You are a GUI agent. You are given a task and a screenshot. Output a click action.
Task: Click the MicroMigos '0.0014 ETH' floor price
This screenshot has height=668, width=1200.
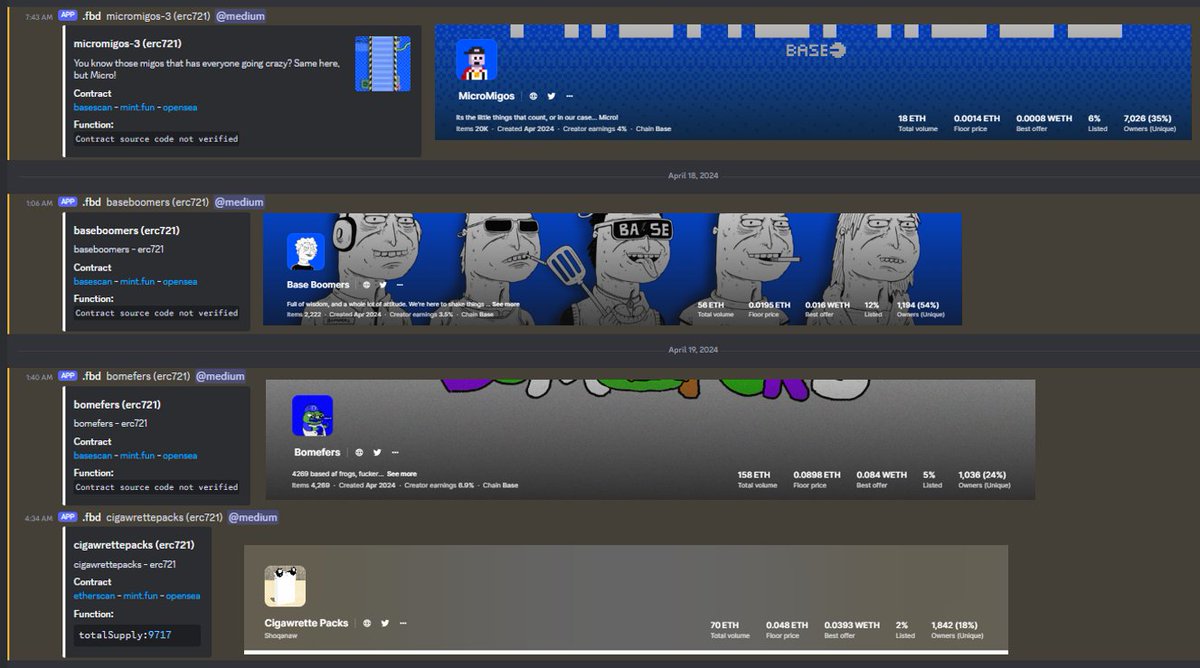[976, 118]
